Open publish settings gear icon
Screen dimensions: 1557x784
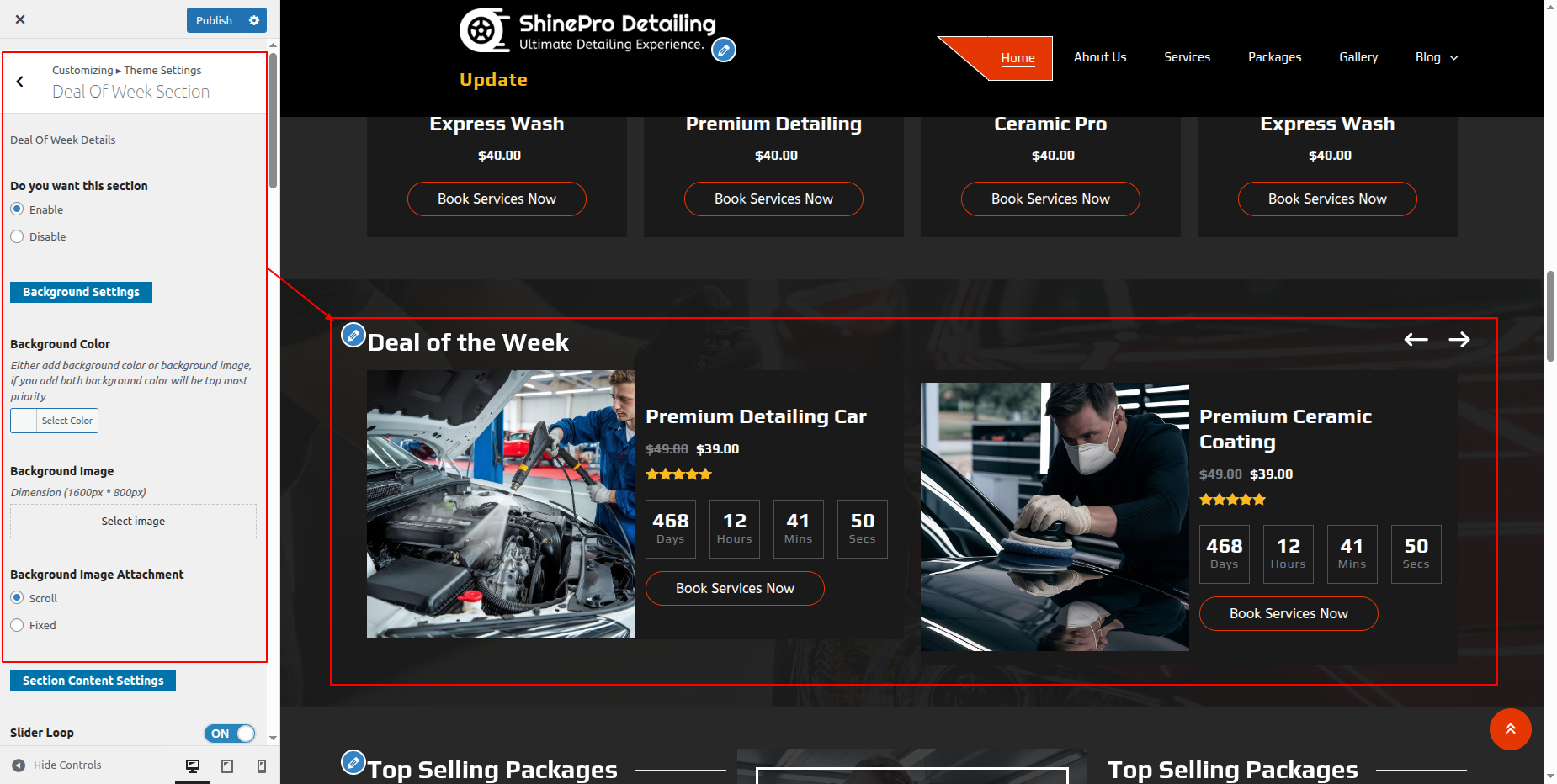pos(253,20)
